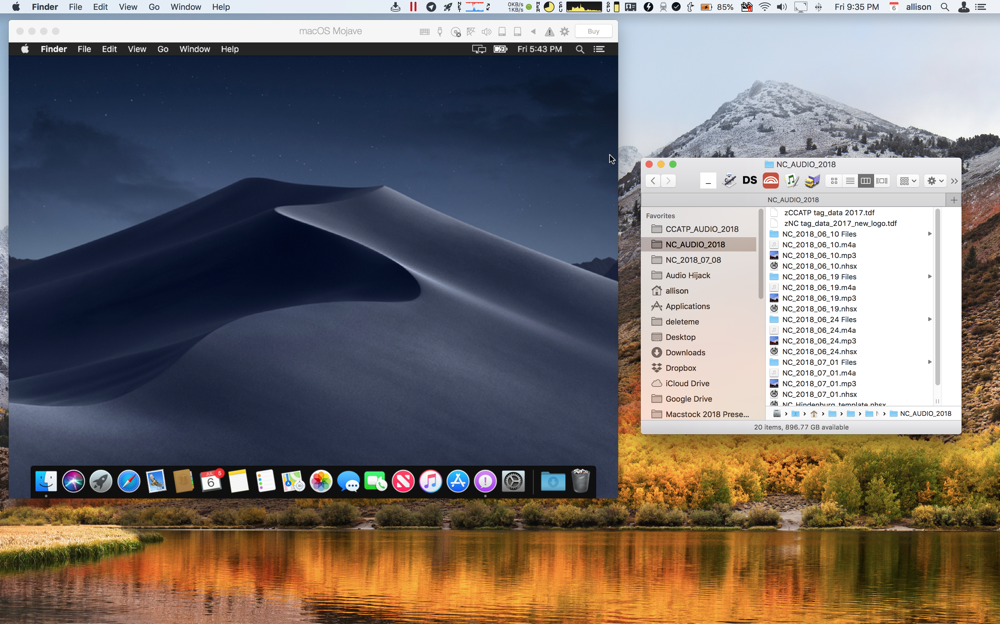Image resolution: width=1000 pixels, height=624 pixels.
Task: Click allison username in host menu bar
Action: (x=918, y=7)
